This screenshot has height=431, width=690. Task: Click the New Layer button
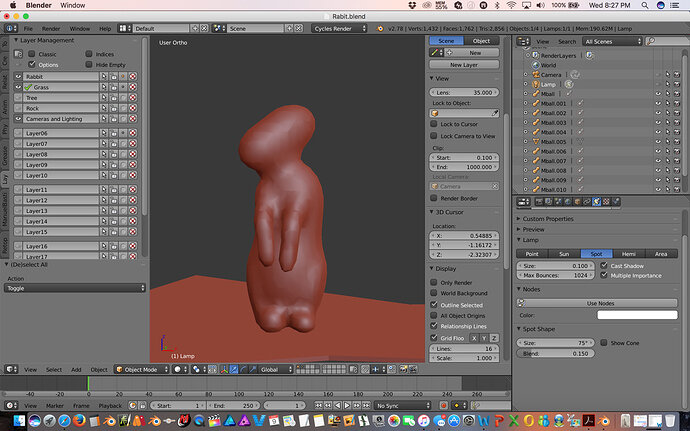click(x=464, y=65)
